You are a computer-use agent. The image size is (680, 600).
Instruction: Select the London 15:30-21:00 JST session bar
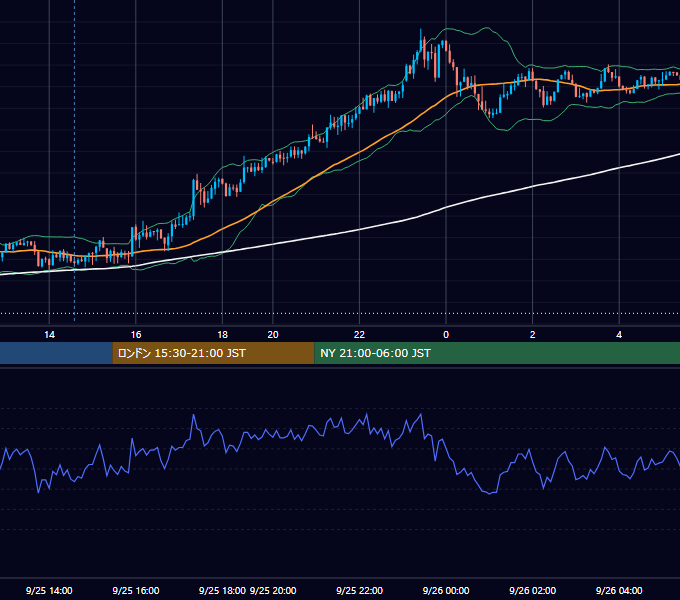[213, 353]
